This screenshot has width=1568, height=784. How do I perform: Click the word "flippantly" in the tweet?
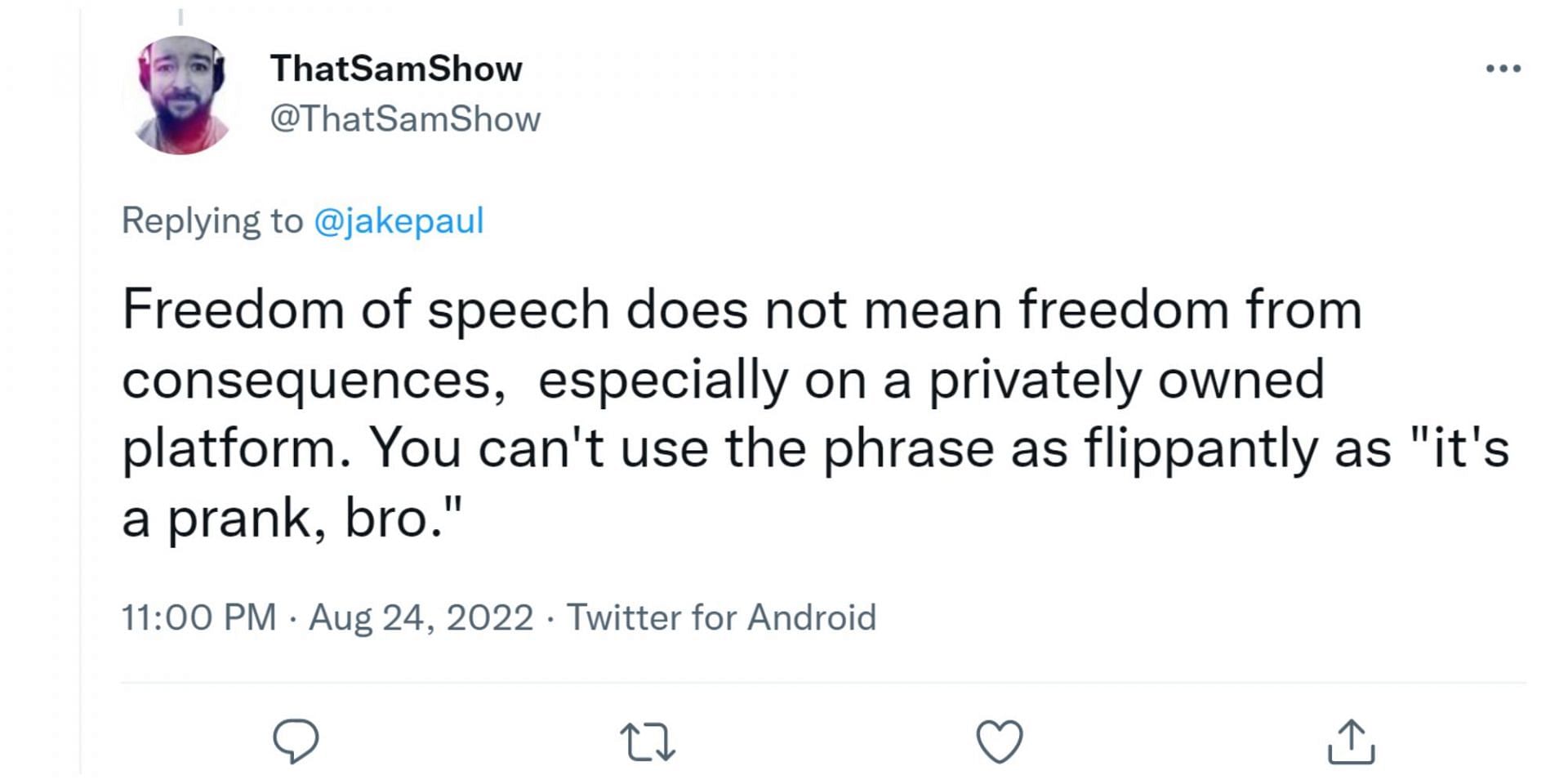pyautogui.click(x=1200, y=449)
